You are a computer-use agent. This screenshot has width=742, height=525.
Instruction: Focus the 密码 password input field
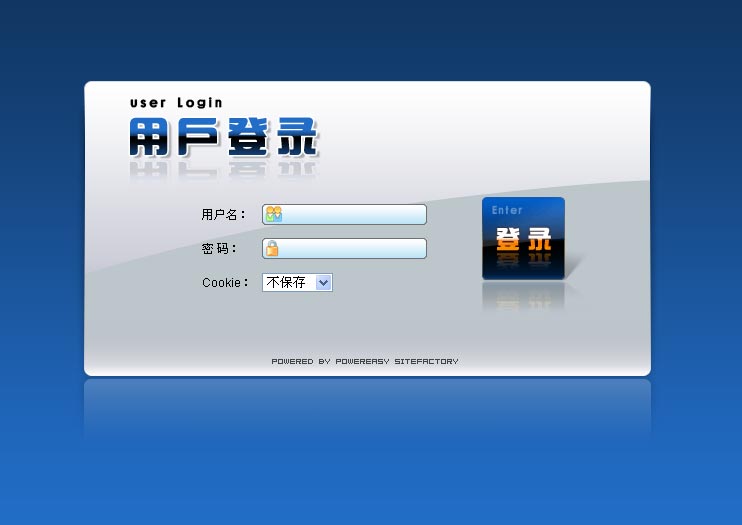[x=354, y=249]
